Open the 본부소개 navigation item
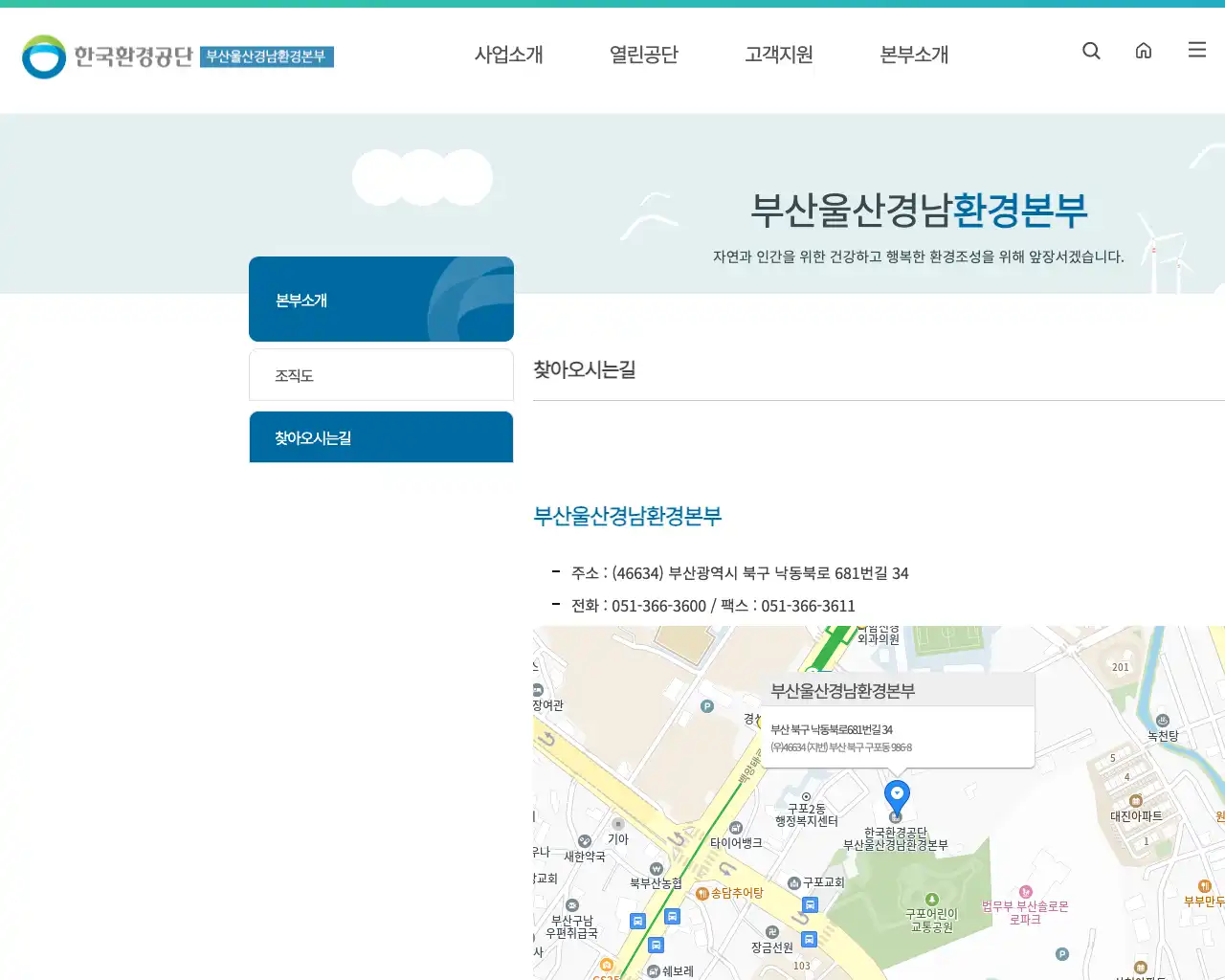The image size is (1225, 980). point(912,56)
